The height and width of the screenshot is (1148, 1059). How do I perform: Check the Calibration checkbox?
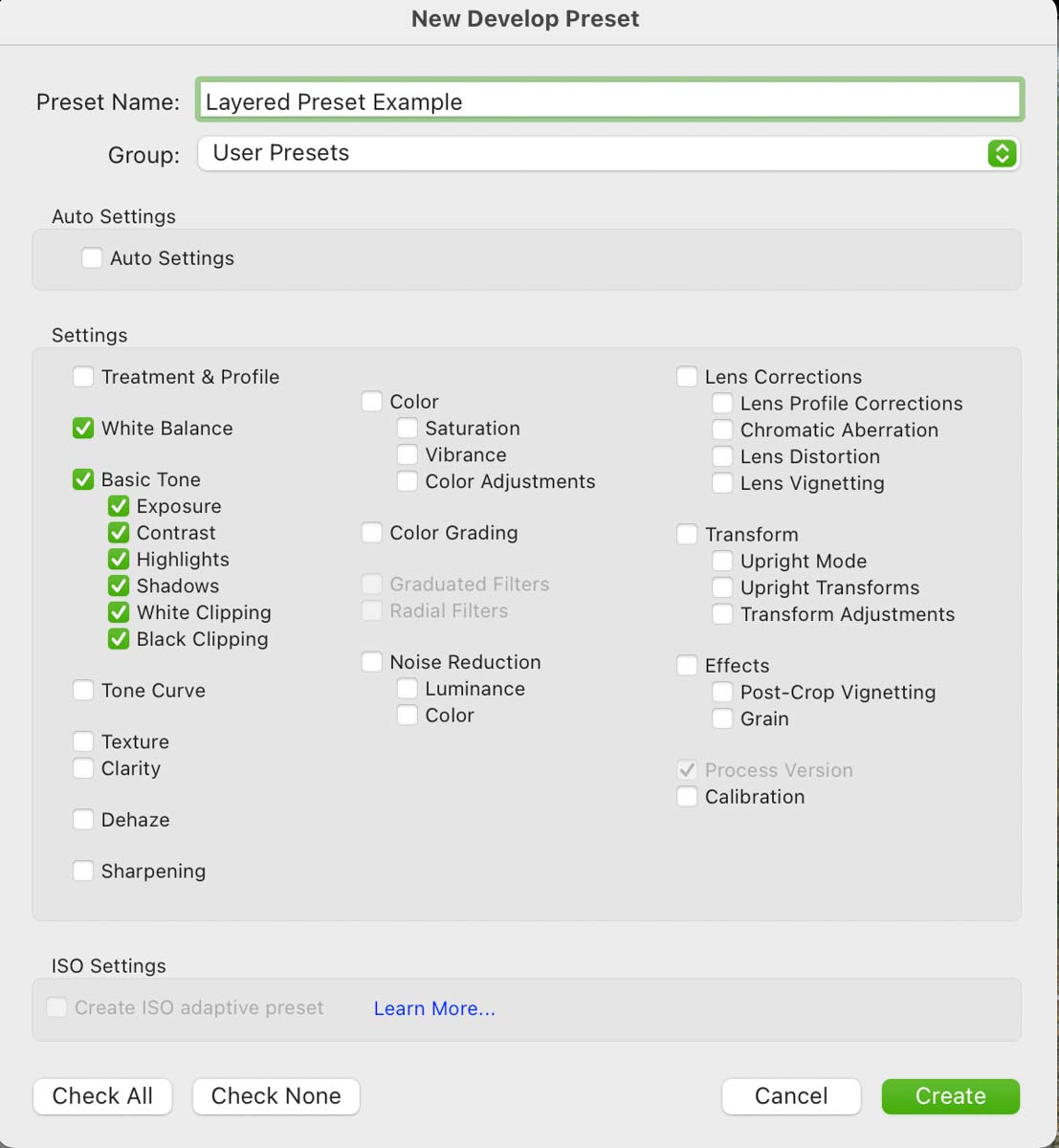(x=687, y=796)
